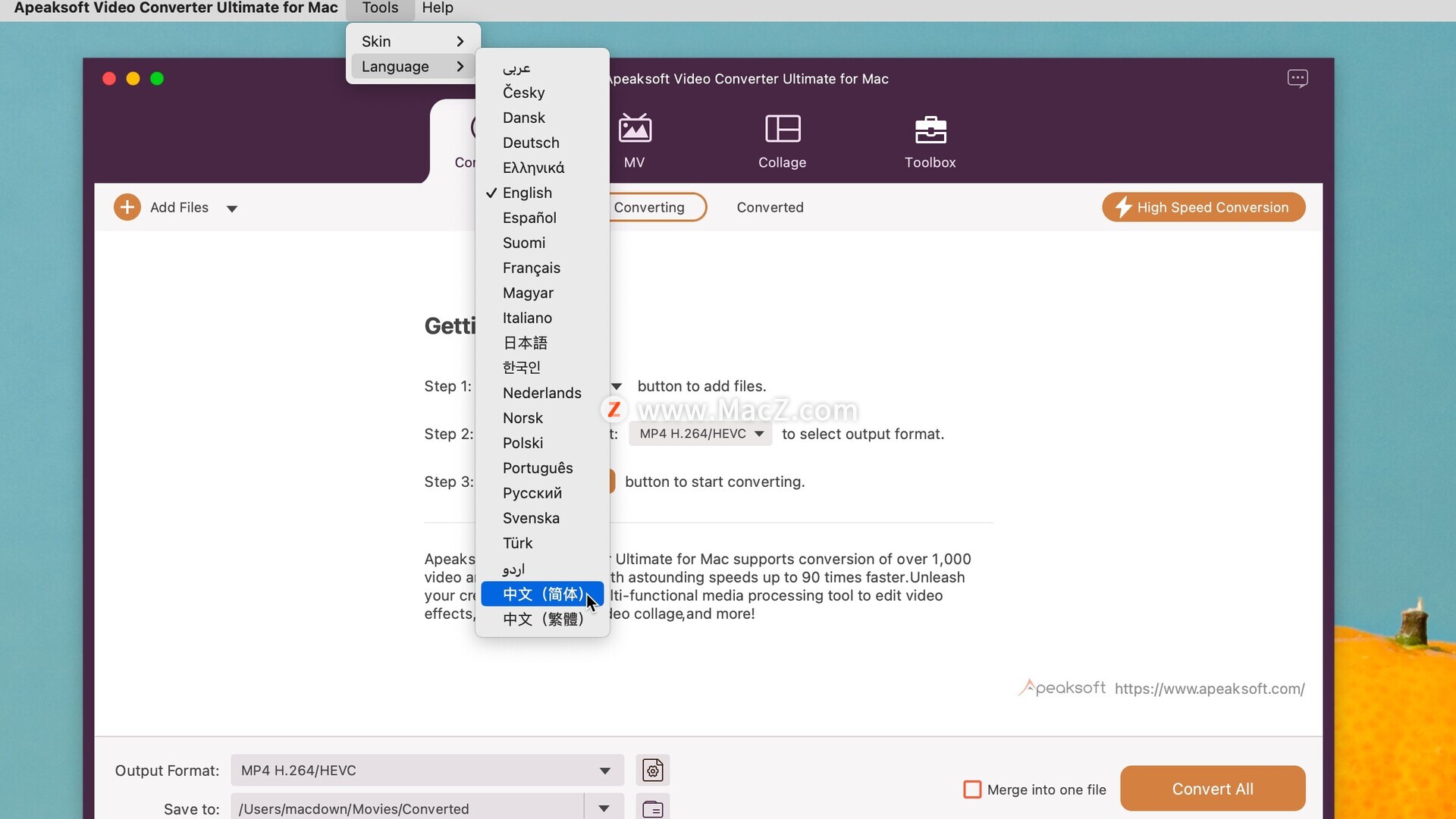Pick 한국인 from the language list
This screenshot has width=1456, height=819.
[542, 368]
